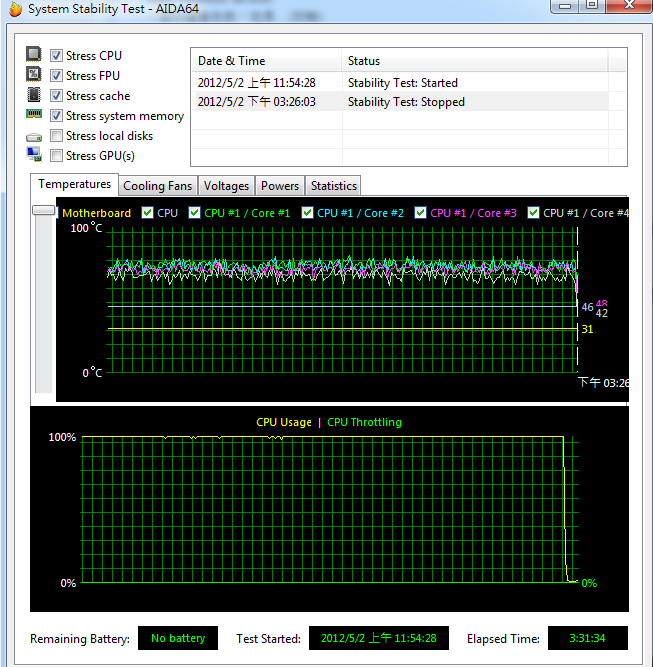Click the 0% throttling value at graph right
The height and width of the screenshot is (667, 653).
(589, 583)
